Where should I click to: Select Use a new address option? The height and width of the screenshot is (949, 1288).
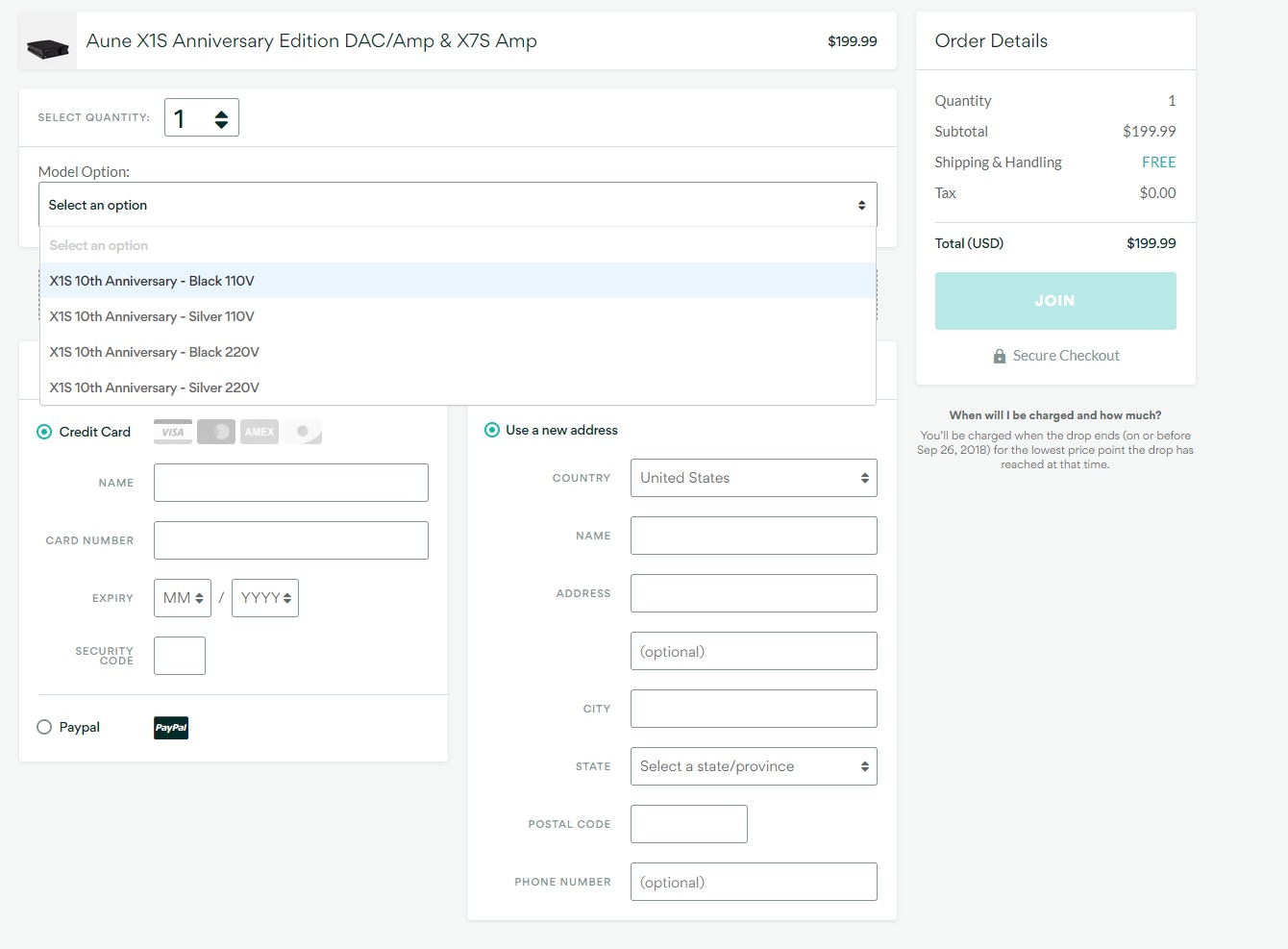click(x=492, y=430)
